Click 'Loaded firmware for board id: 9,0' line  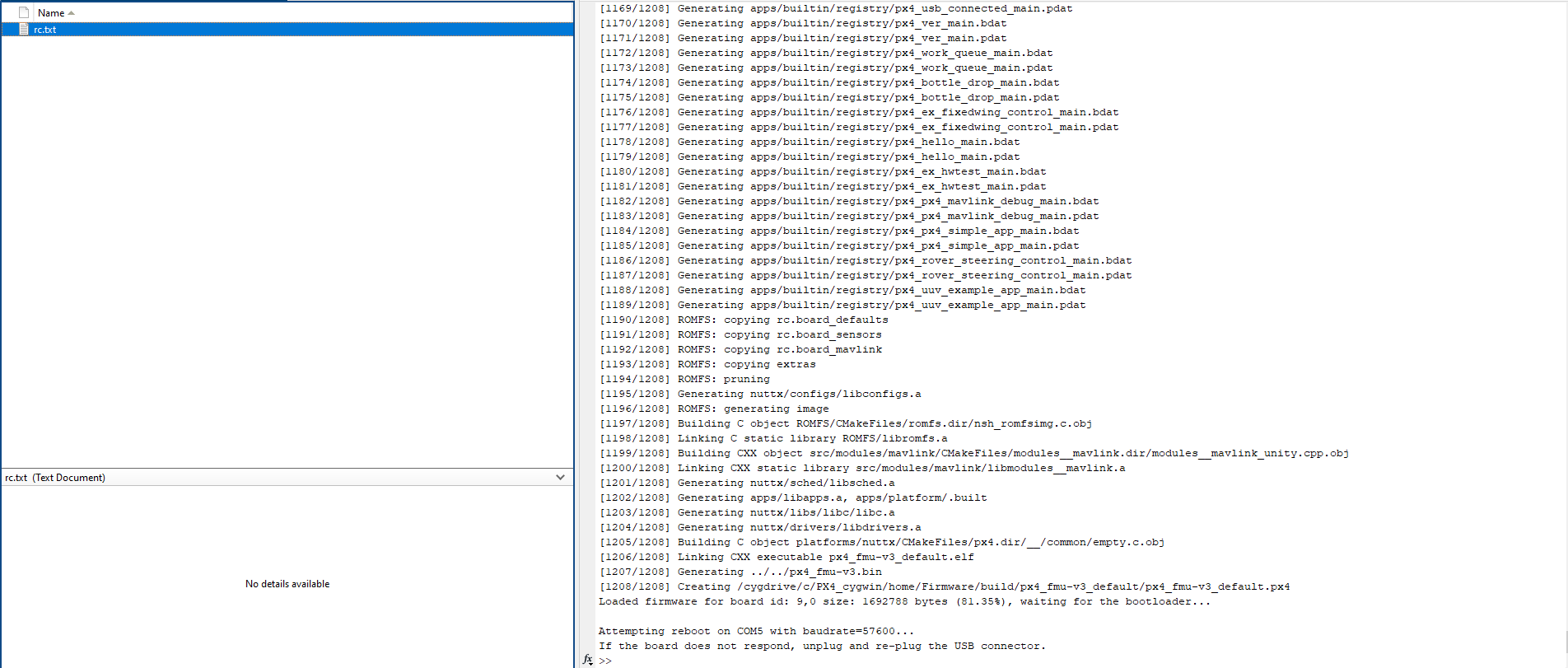coord(904,601)
